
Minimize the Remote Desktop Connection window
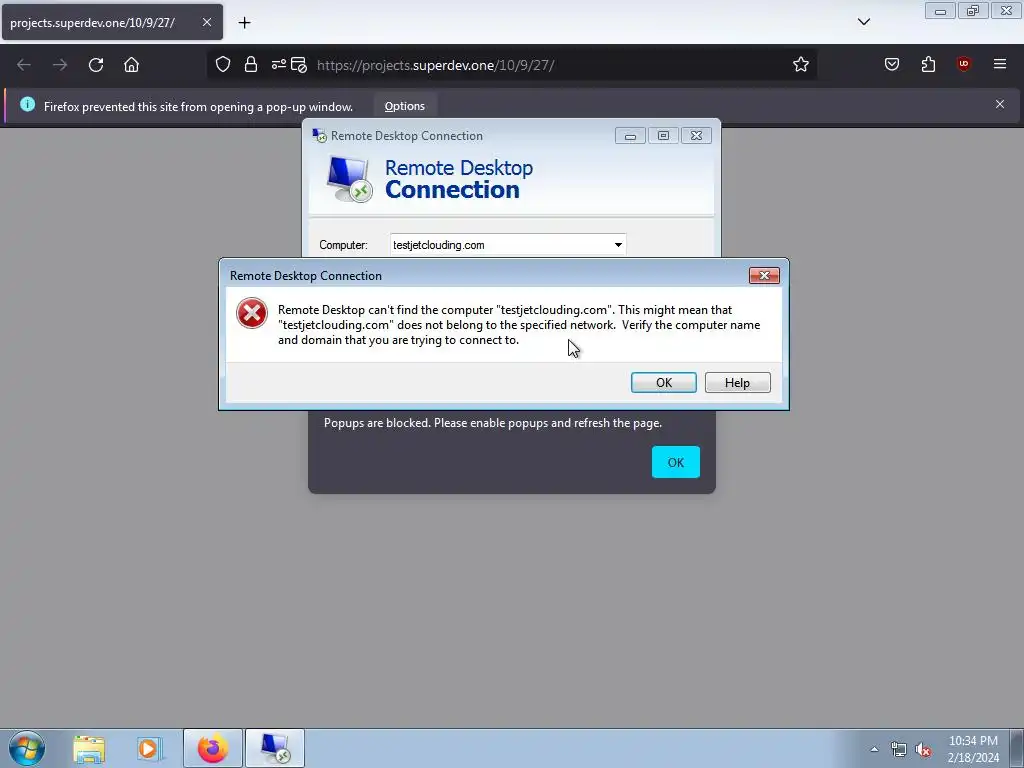pos(630,136)
